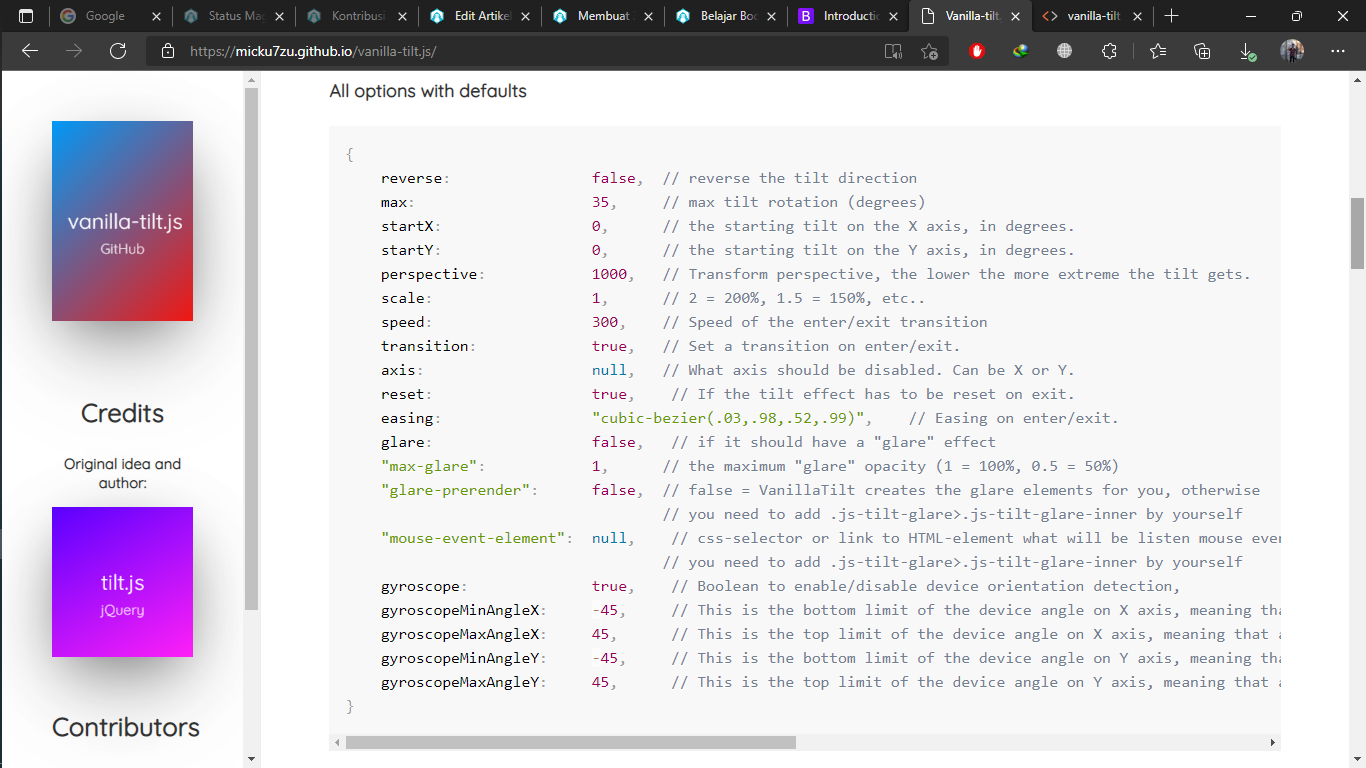1366x768 pixels.
Task: Open the tilt.js jQuery card
Action: [x=122, y=582]
